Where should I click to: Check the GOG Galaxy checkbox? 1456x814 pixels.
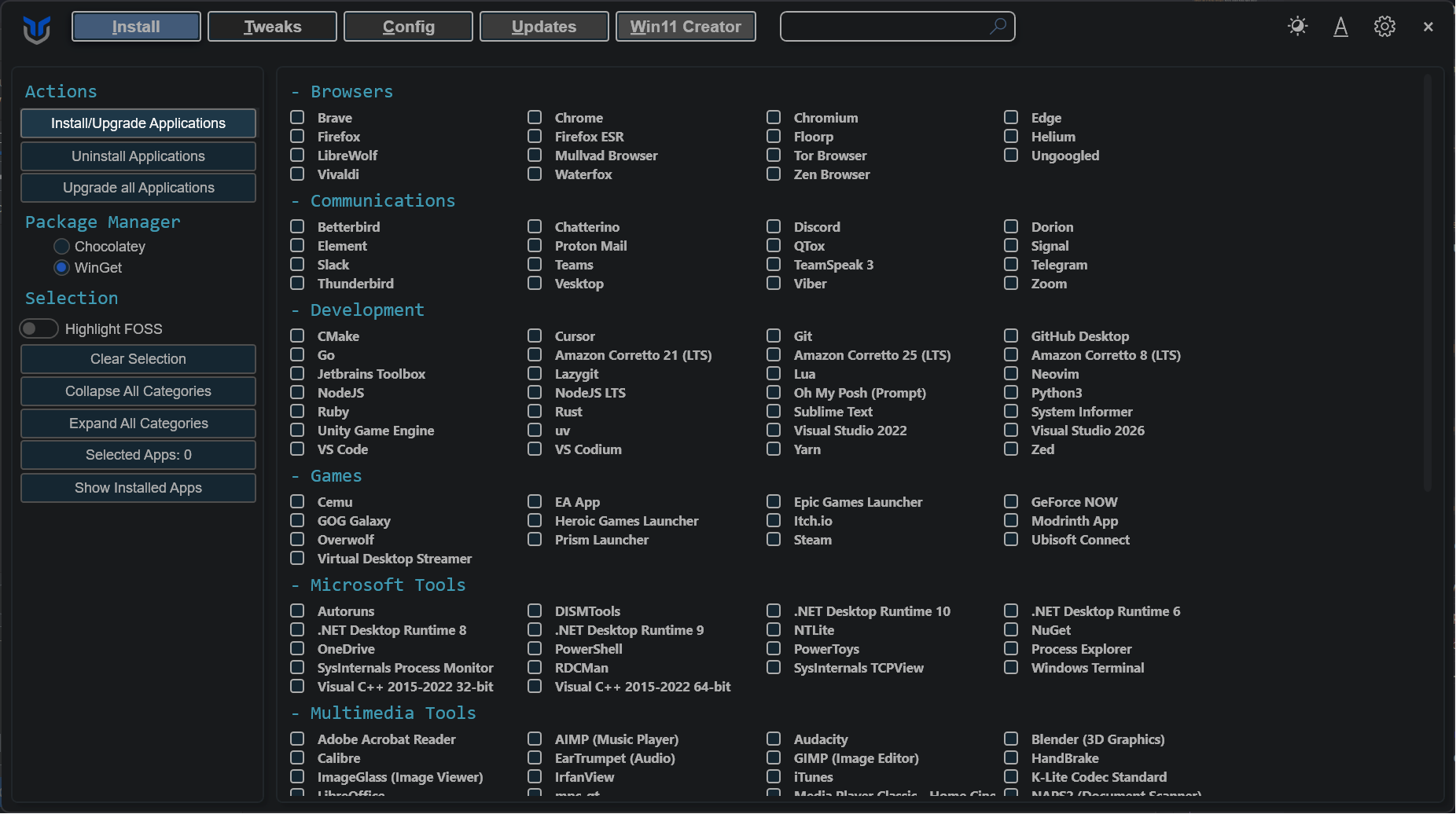297,520
